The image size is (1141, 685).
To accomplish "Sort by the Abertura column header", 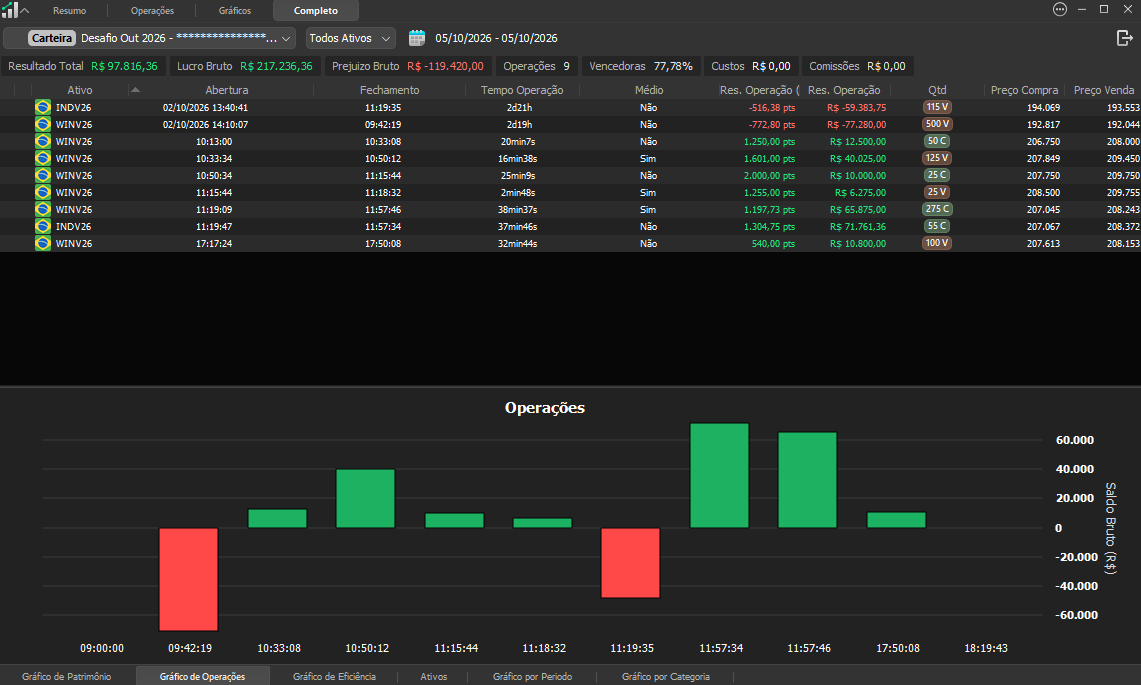I will pos(226,90).
